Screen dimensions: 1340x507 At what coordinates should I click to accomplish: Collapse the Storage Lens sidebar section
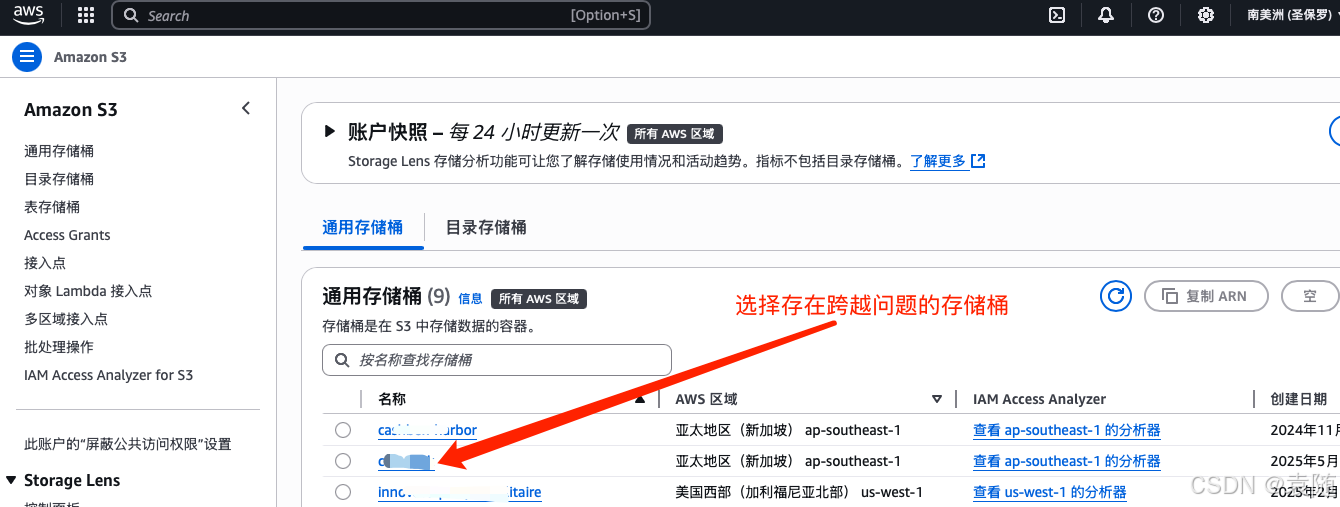click(12, 480)
